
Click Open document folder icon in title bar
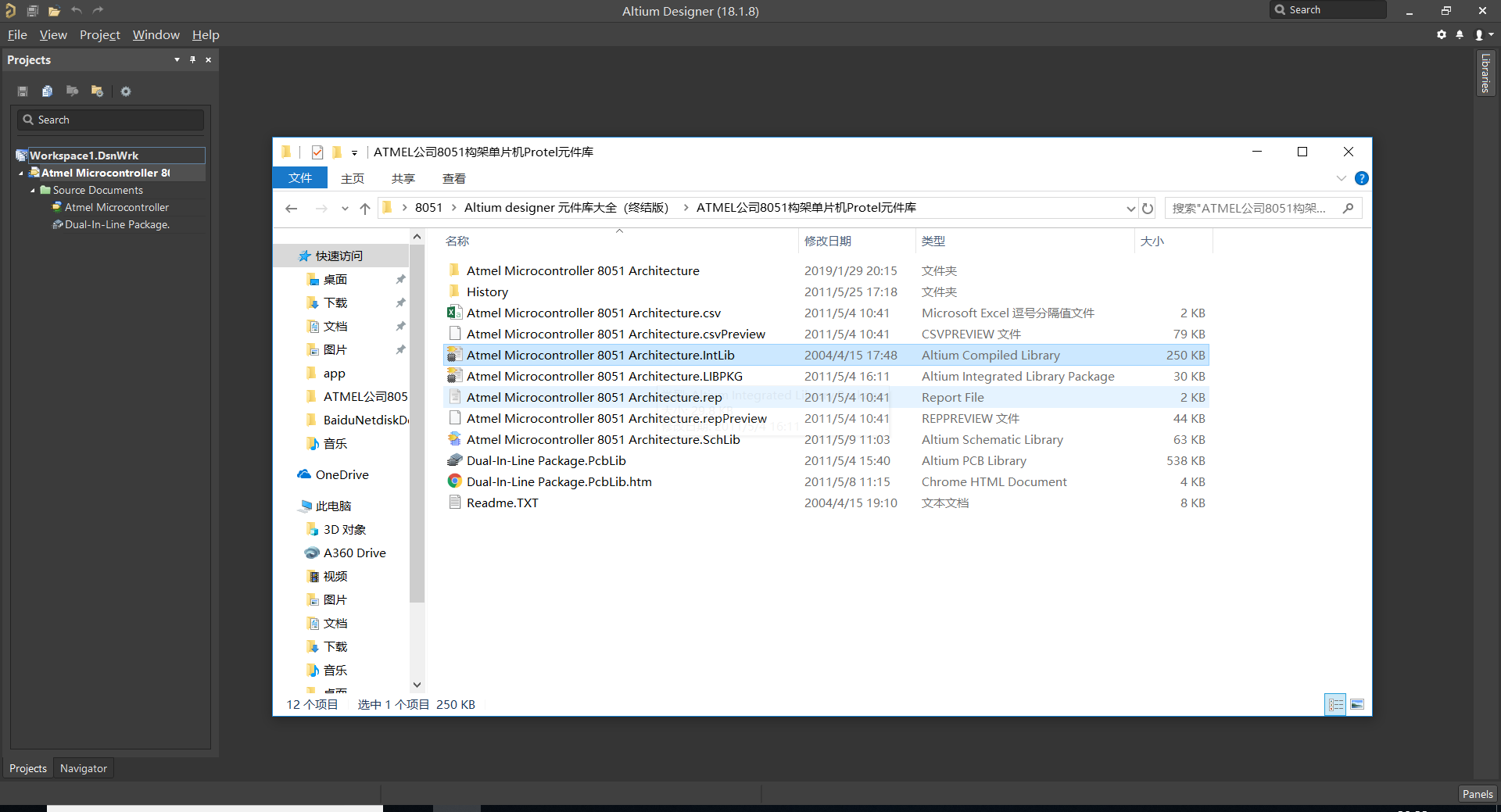[54, 11]
